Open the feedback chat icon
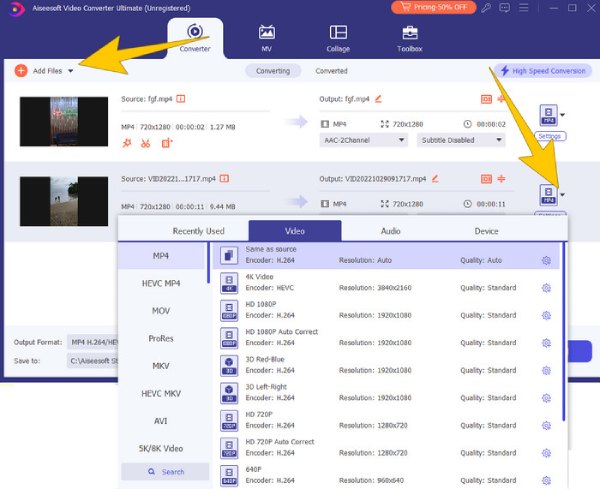The height and width of the screenshot is (489, 600). (x=505, y=8)
